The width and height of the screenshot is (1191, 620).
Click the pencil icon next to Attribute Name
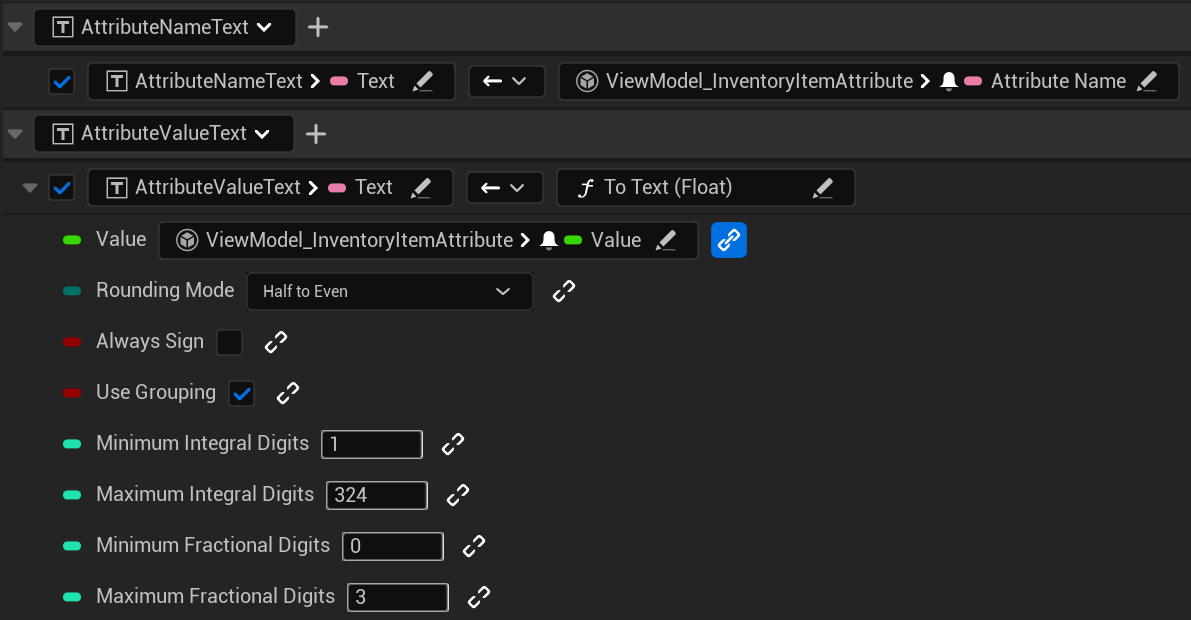(x=1147, y=81)
